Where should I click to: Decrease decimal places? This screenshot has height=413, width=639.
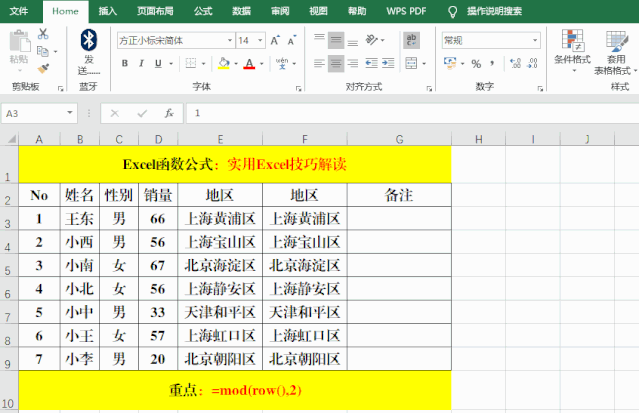(532, 63)
